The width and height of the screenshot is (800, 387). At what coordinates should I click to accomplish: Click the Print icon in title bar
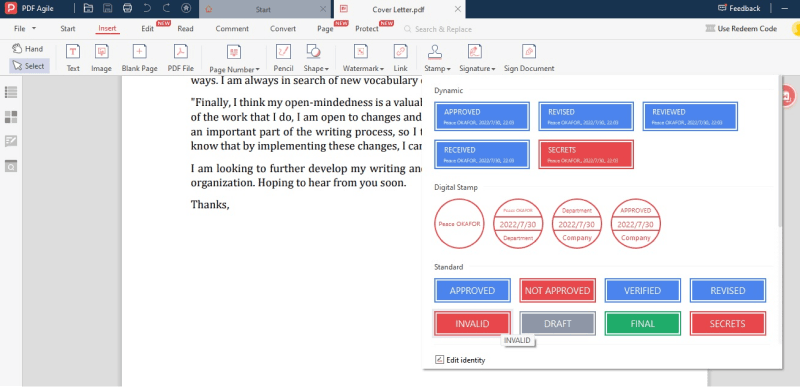click(x=128, y=8)
